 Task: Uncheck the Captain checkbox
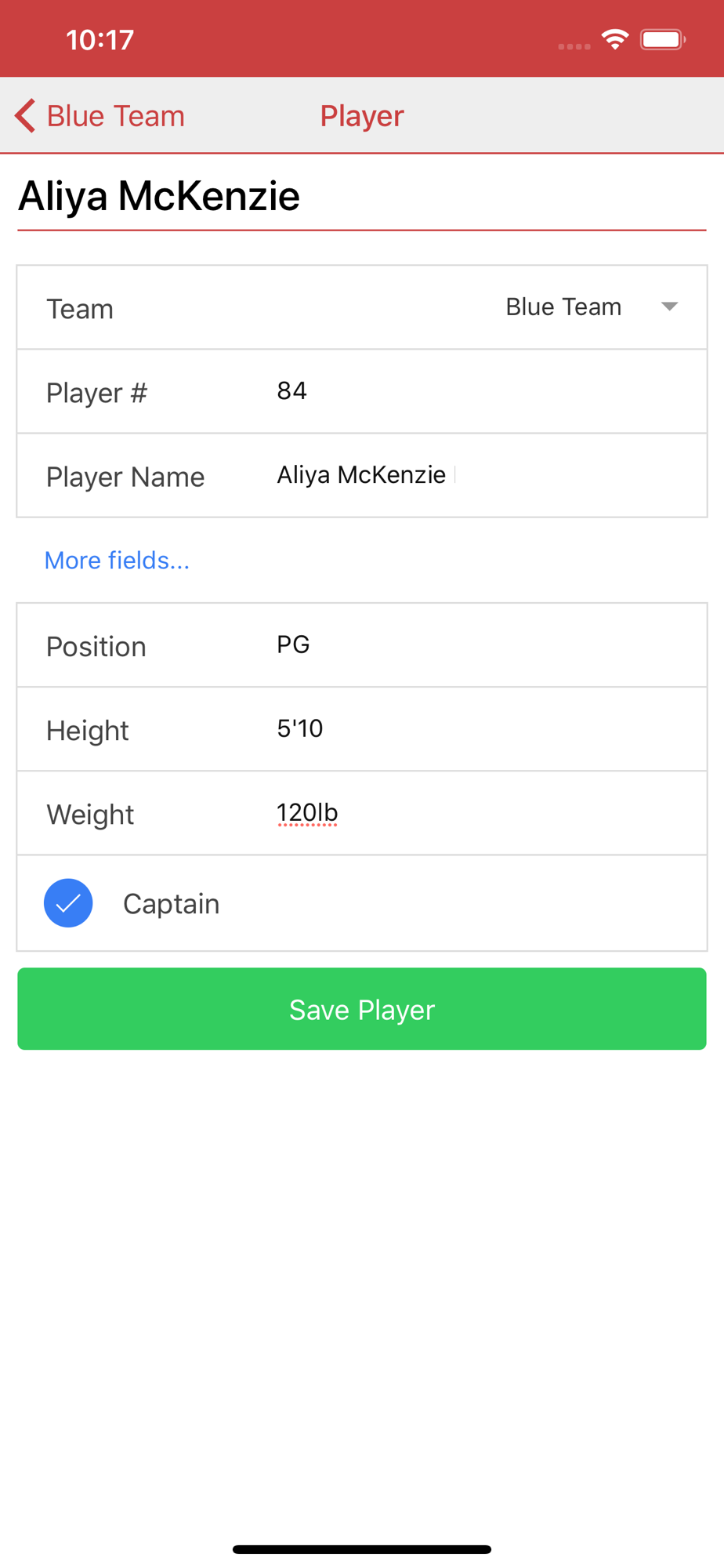(x=68, y=903)
